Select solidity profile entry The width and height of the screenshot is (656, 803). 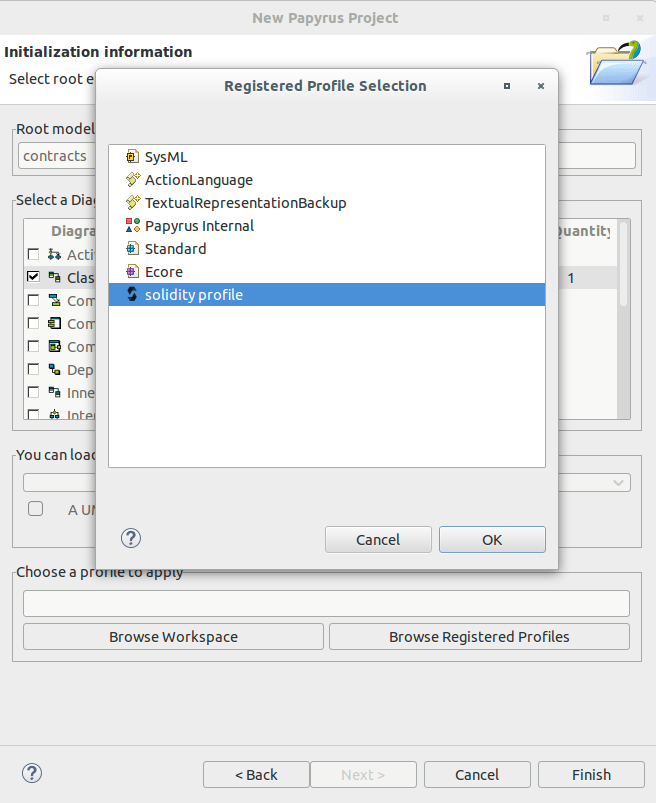pyautogui.click(x=327, y=294)
